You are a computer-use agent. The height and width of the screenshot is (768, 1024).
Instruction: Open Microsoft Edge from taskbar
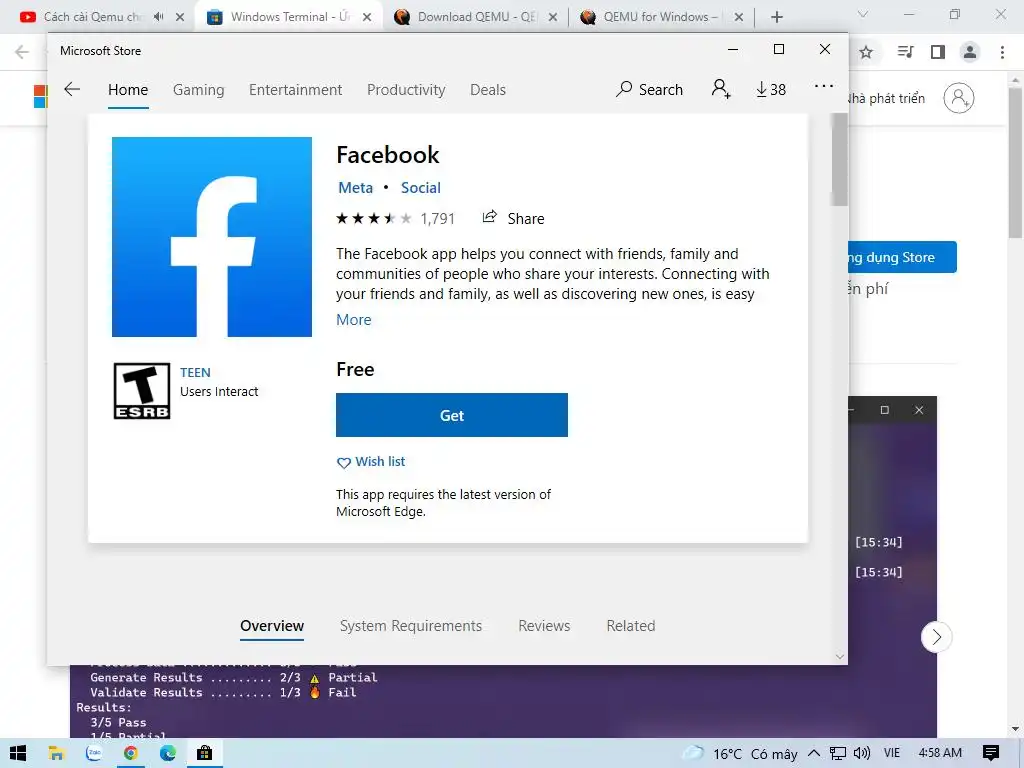coord(168,753)
